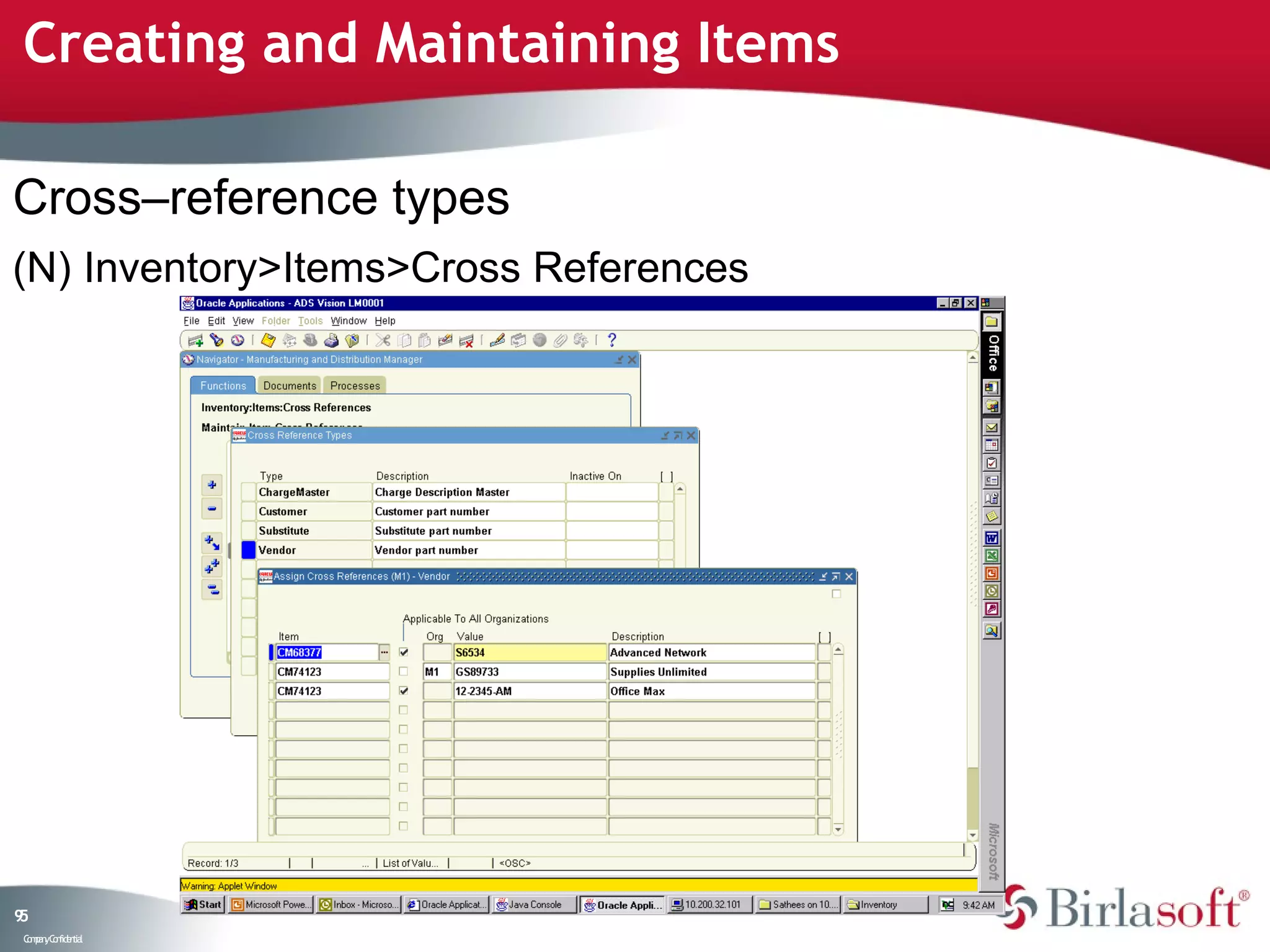This screenshot has height=952, width=1270.
Task: Click the Substitute type field
Action: 314,531
